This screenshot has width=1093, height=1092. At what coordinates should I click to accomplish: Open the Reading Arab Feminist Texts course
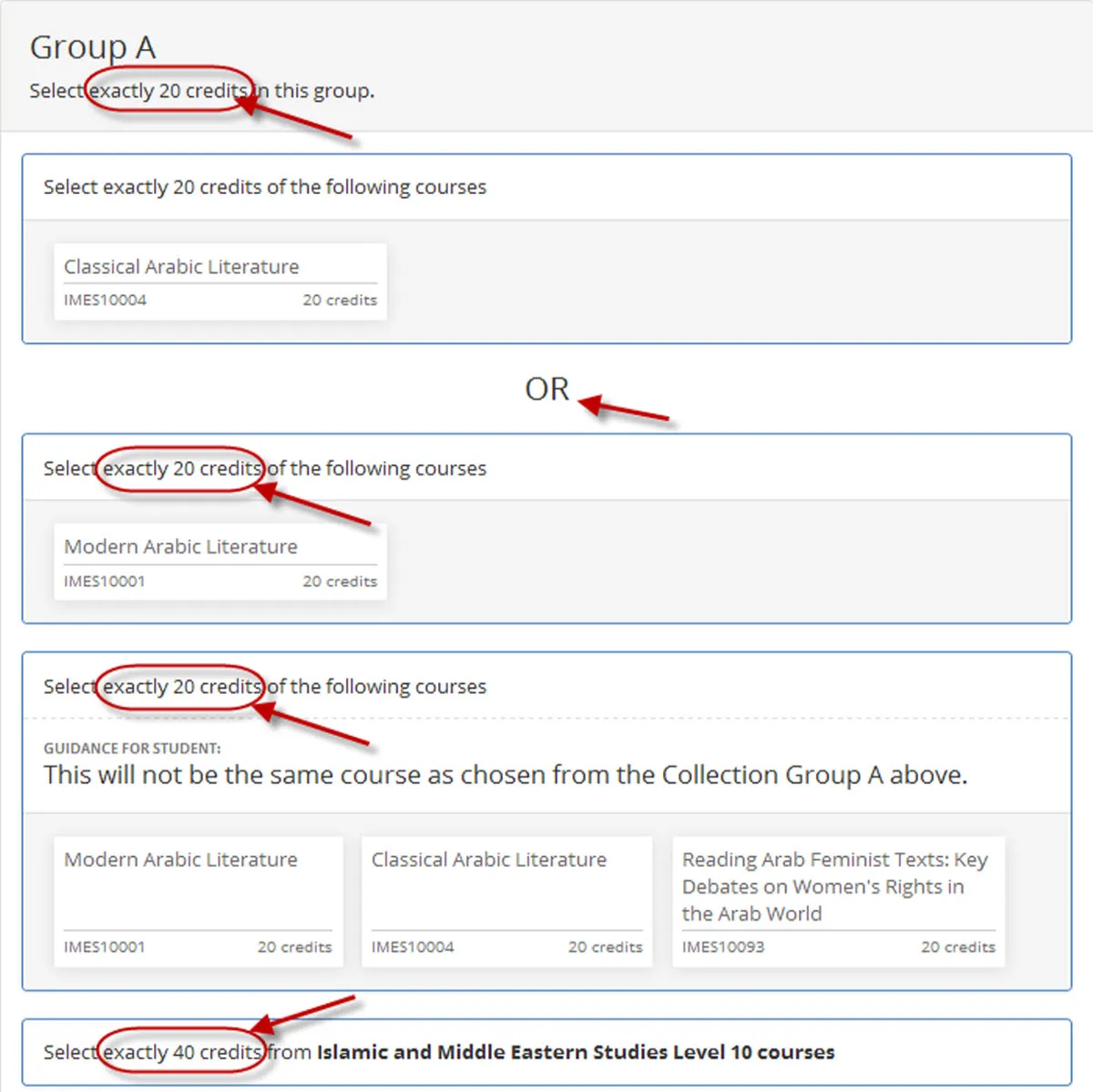(x=834, y=886)
